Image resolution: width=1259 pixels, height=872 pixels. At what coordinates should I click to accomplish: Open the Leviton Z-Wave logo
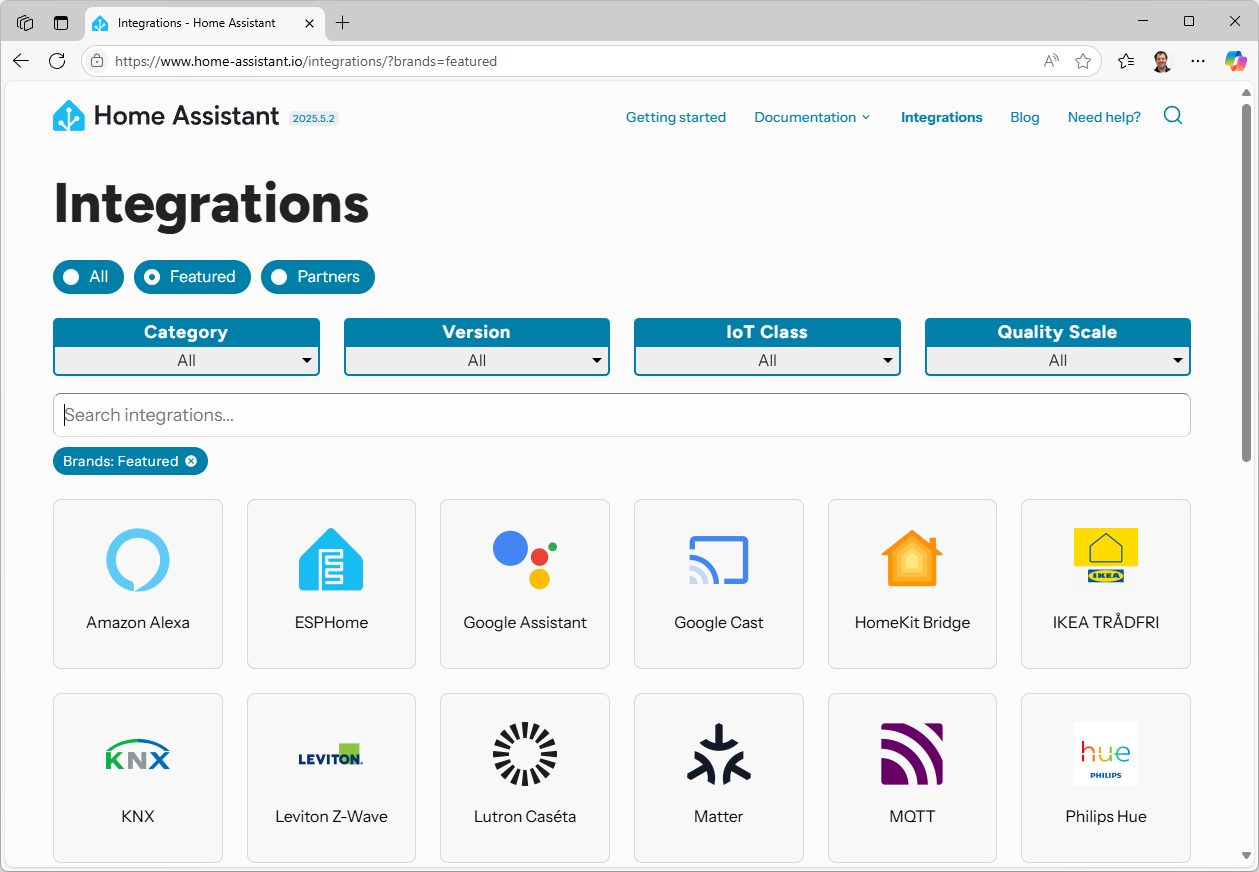click(331, 754)
